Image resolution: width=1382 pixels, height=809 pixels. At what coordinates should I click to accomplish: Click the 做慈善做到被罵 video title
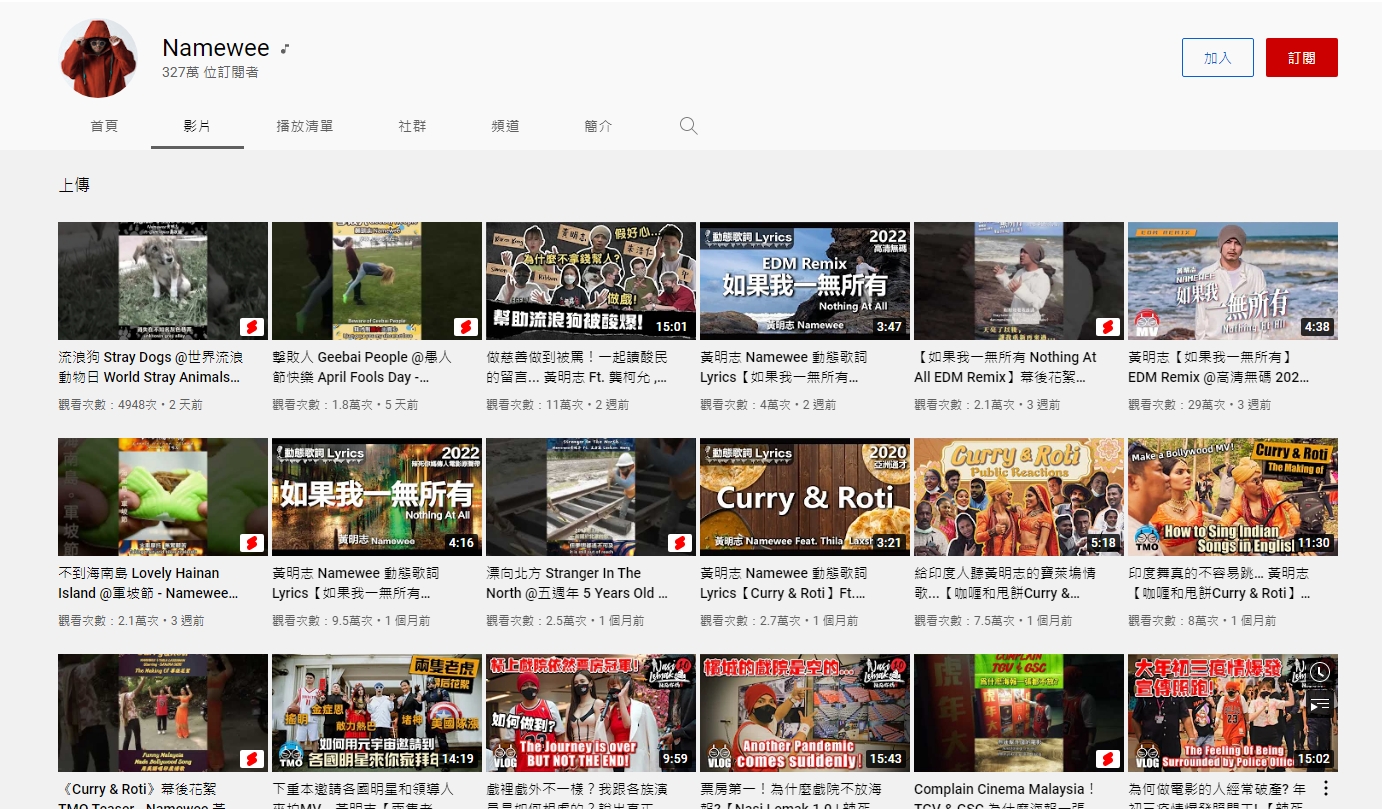pyautogui.click(x=577, y=367)
